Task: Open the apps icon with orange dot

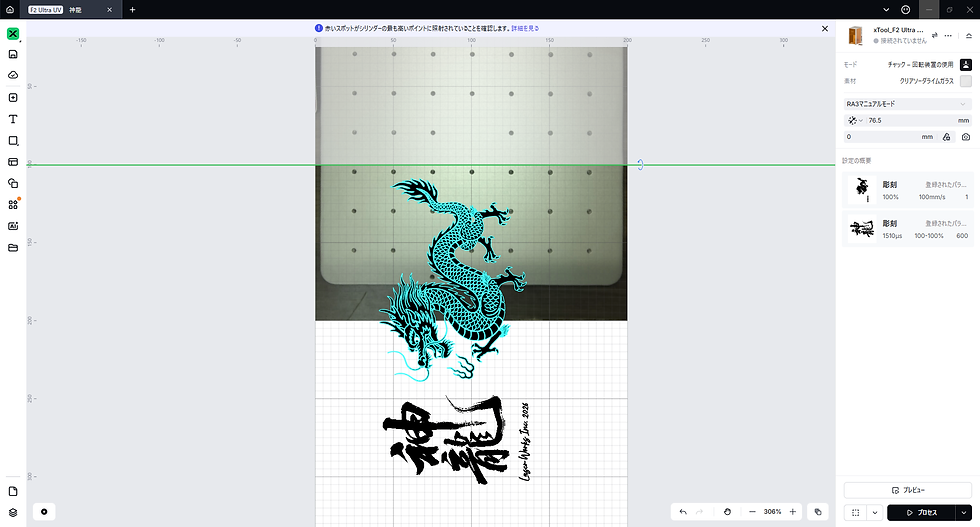Action: point(13,204)
